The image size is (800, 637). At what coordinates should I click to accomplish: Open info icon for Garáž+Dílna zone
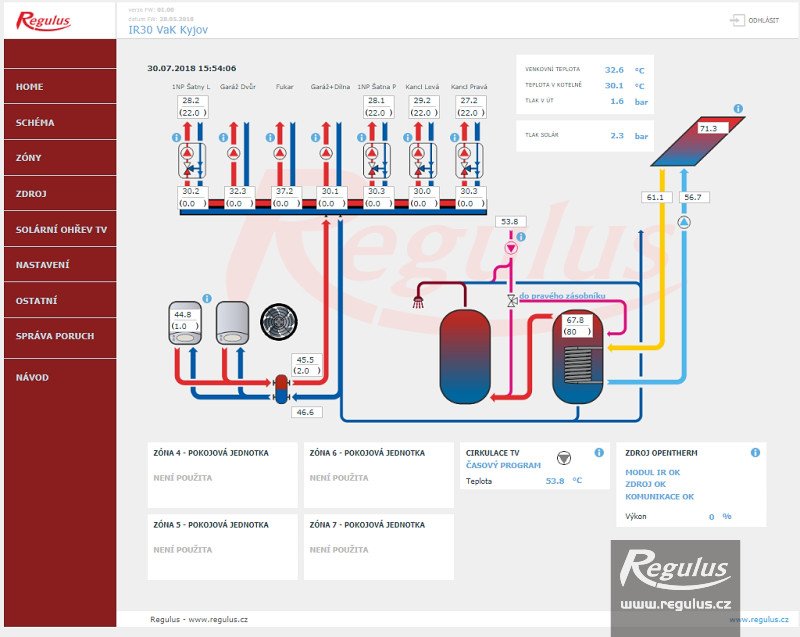pos(315,138)
